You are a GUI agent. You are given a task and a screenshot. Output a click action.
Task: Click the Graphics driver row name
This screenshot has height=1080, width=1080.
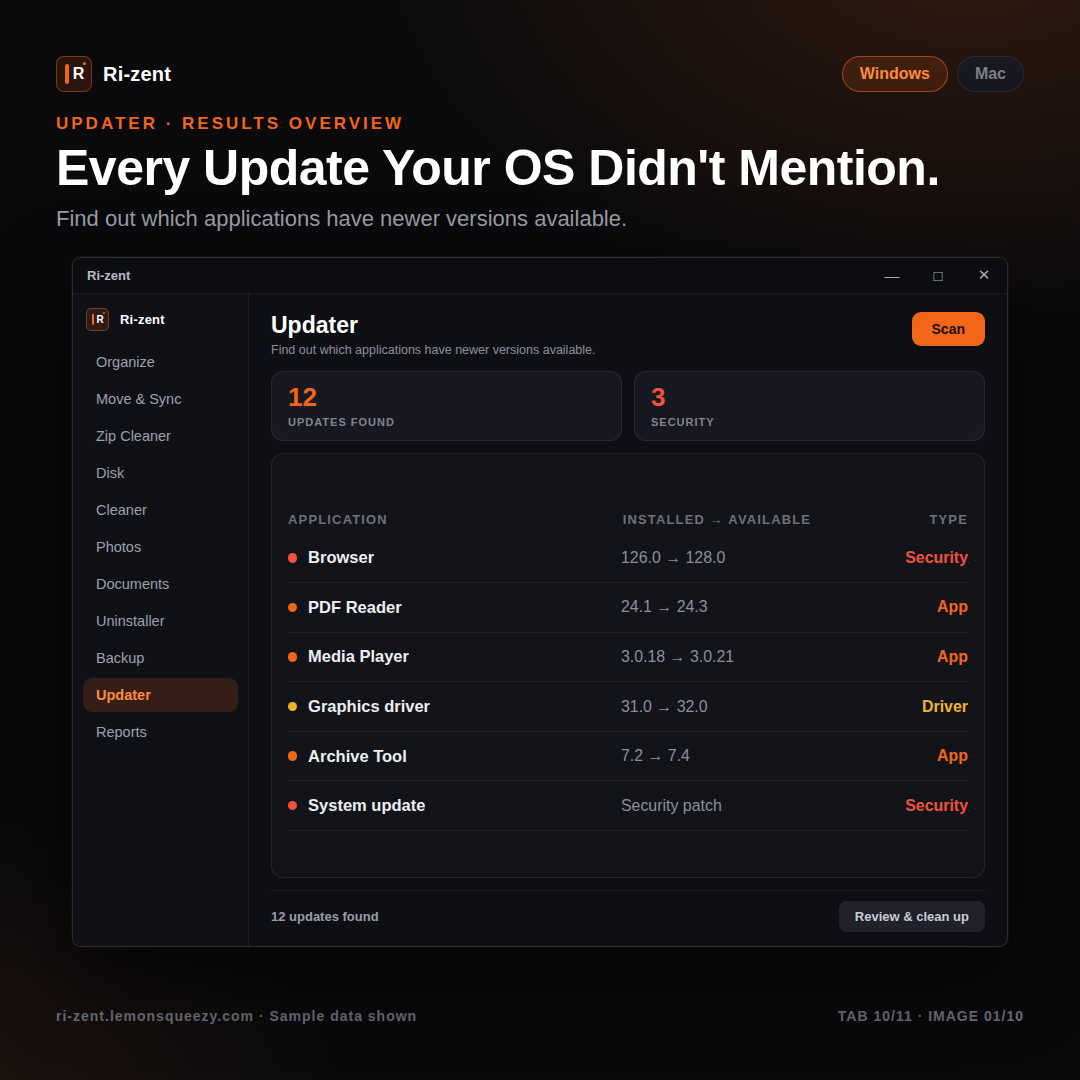(x=368, y=707)
